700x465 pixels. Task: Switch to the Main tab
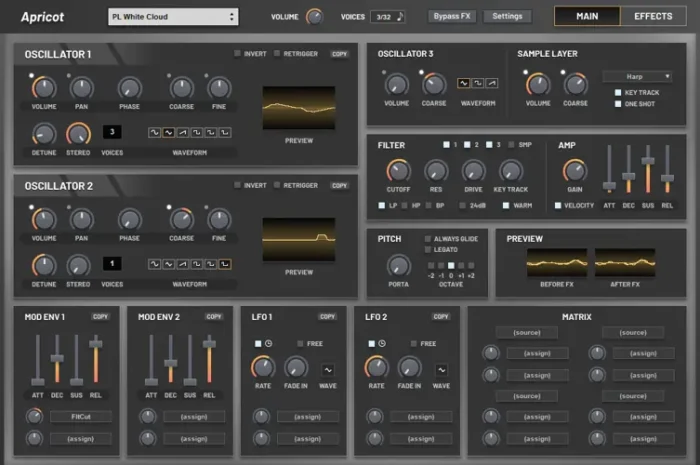click(x=587, y=16)
